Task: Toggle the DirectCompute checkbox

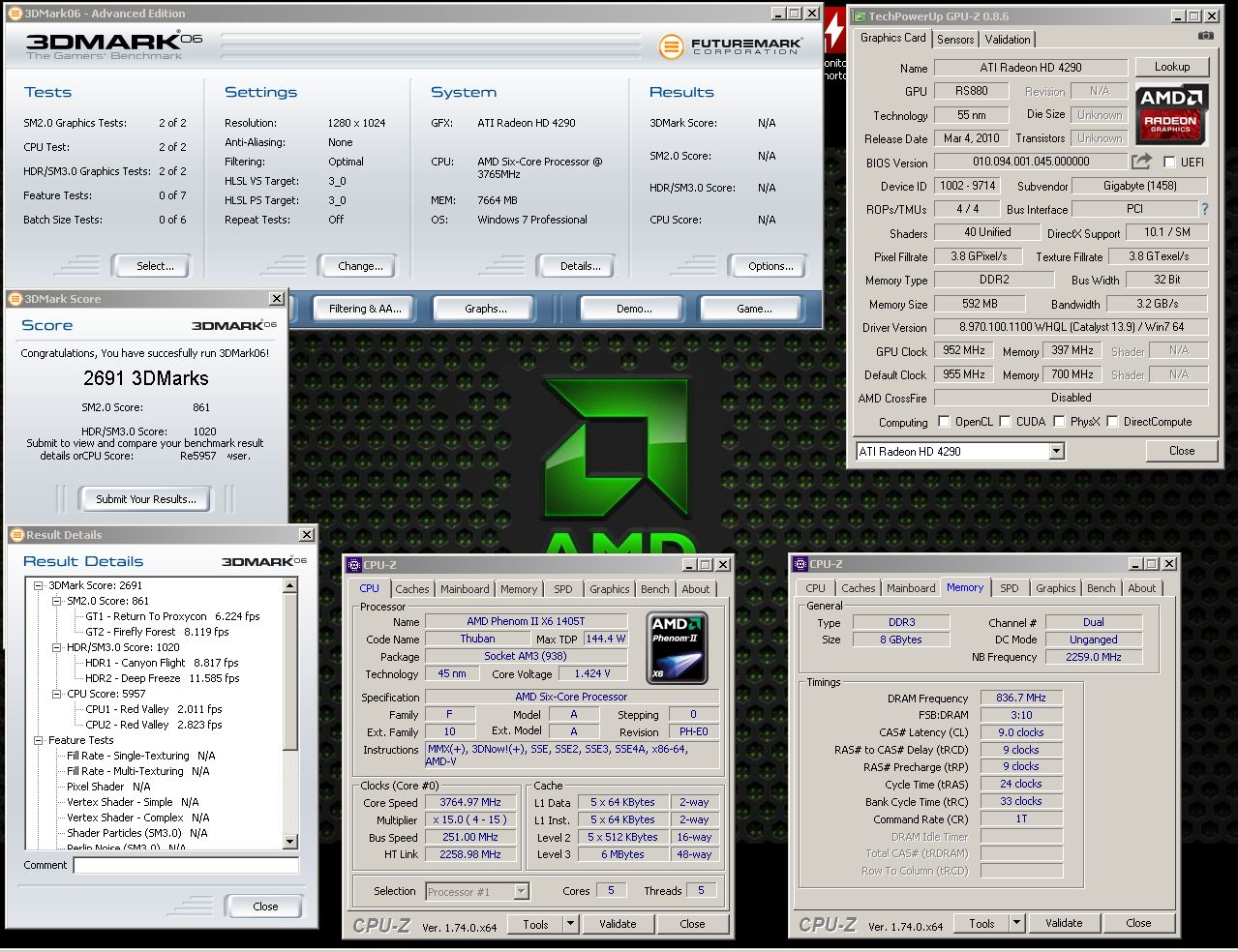Action: (x=1112, y=422)
